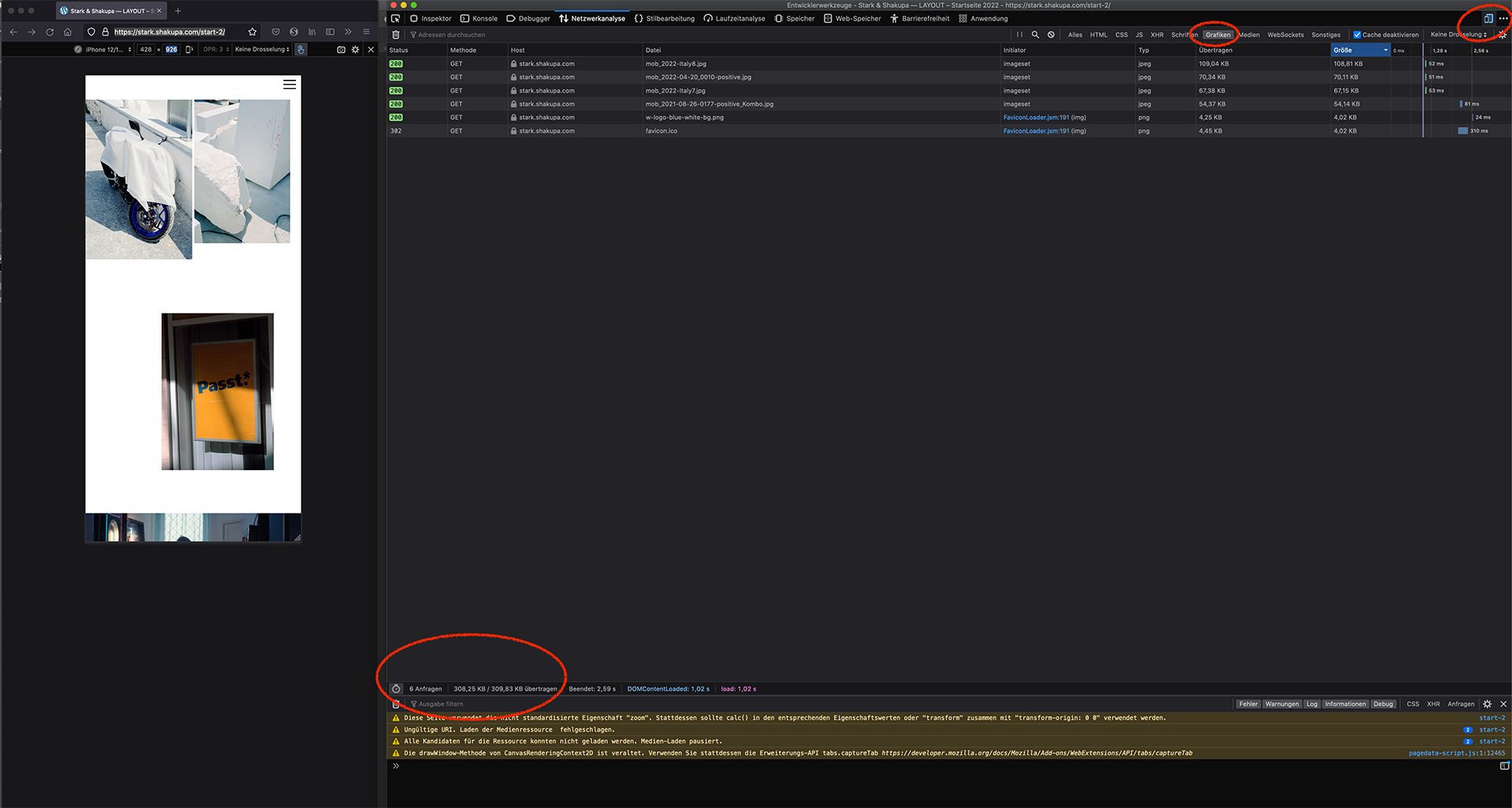Click pagedata-script.js source link in console
The height and width of the screenshot is (808, 1512).
[1456, 754]
